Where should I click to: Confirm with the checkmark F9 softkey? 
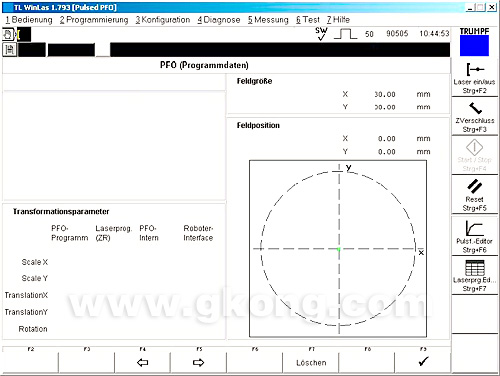click(x=423, y=361)
